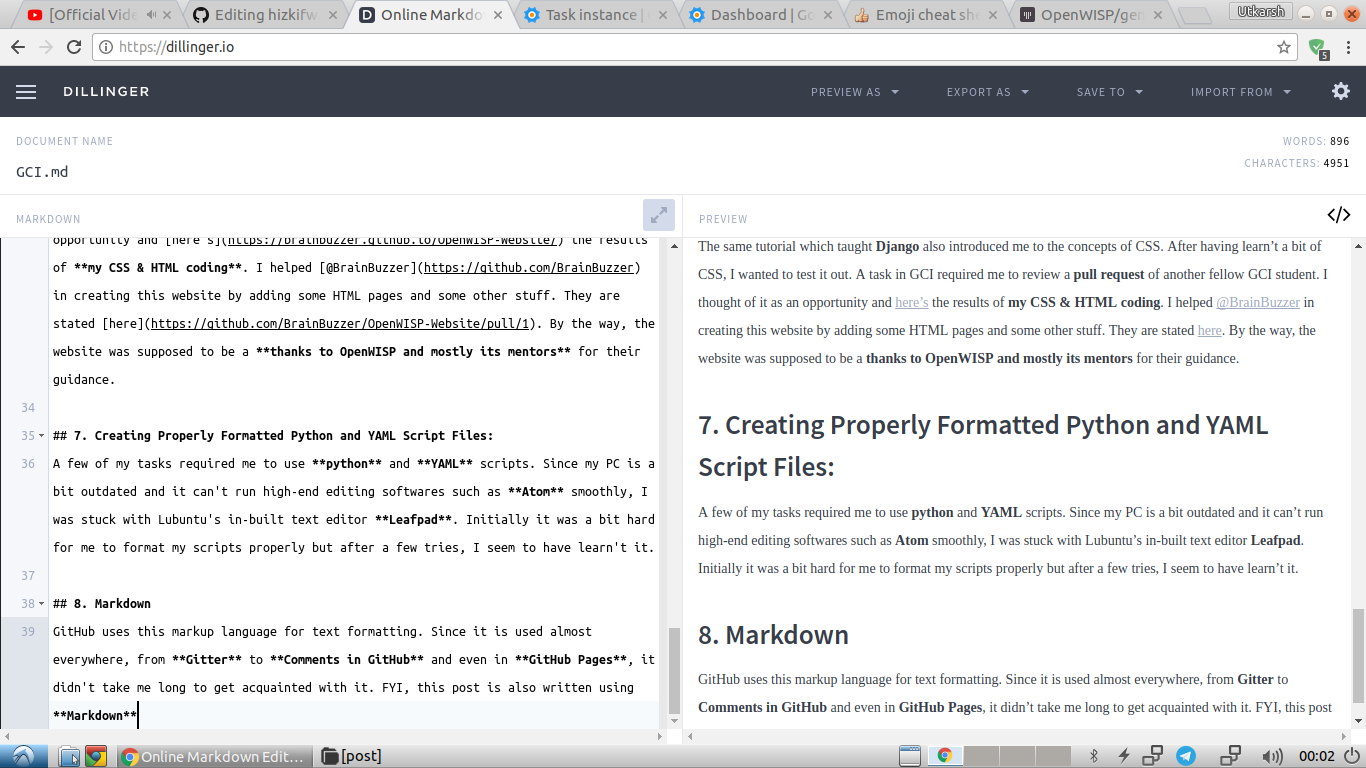Reload the dillinger.io page

[76, 45]
